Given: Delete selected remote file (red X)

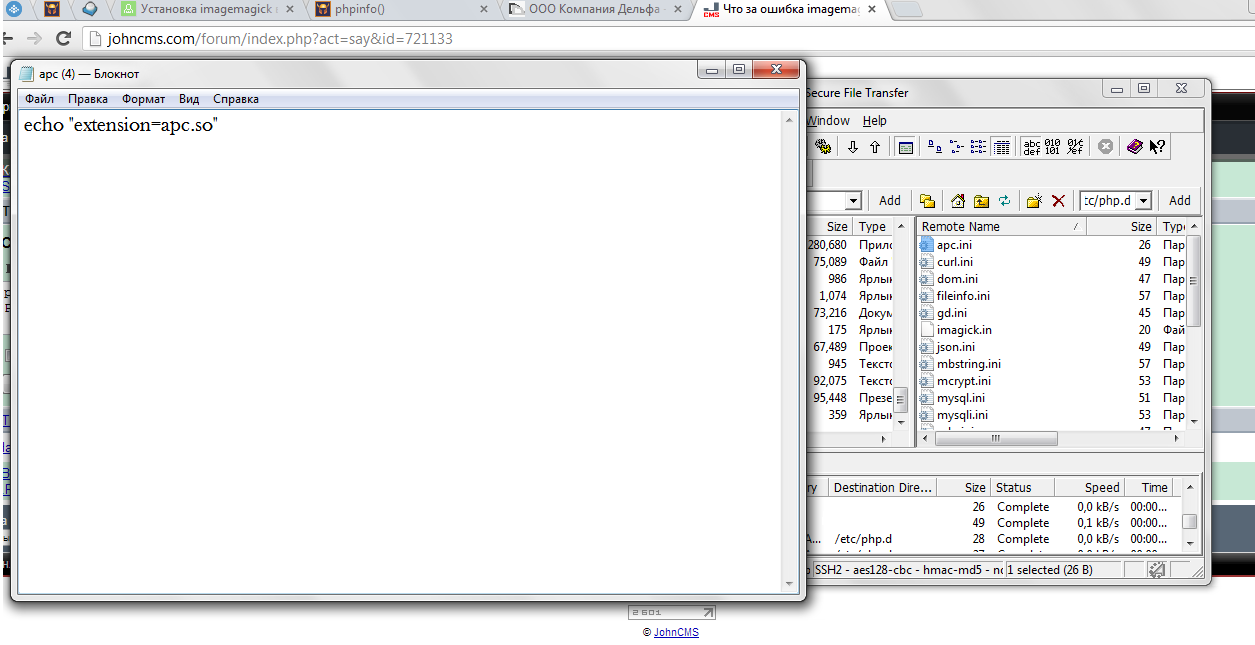Looking at the screenshot, I should point(1058,200).
